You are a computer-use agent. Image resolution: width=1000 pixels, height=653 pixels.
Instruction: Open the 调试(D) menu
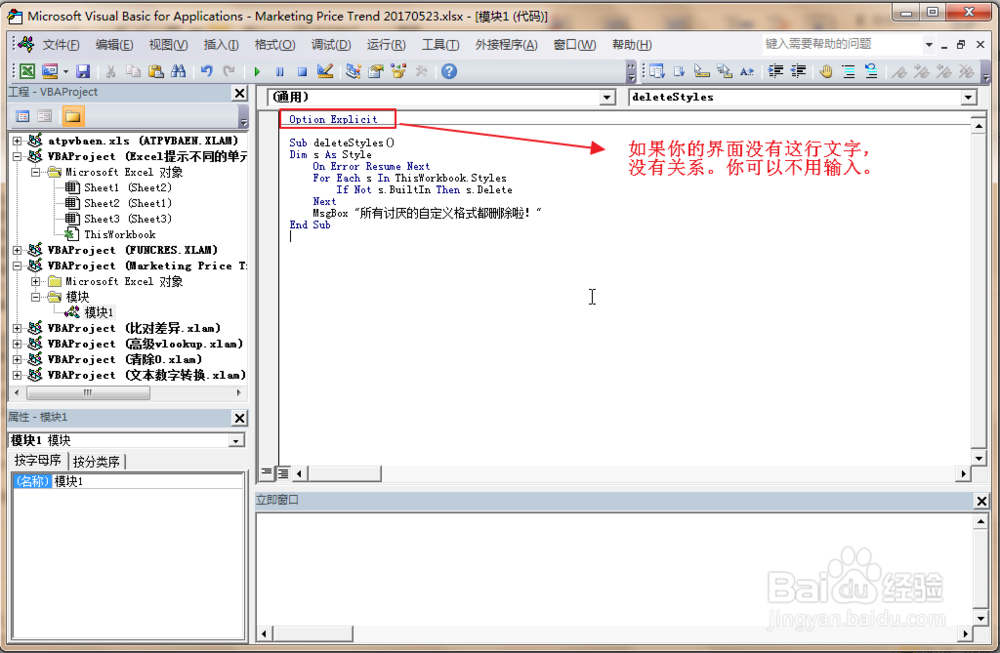pos(331,45)
